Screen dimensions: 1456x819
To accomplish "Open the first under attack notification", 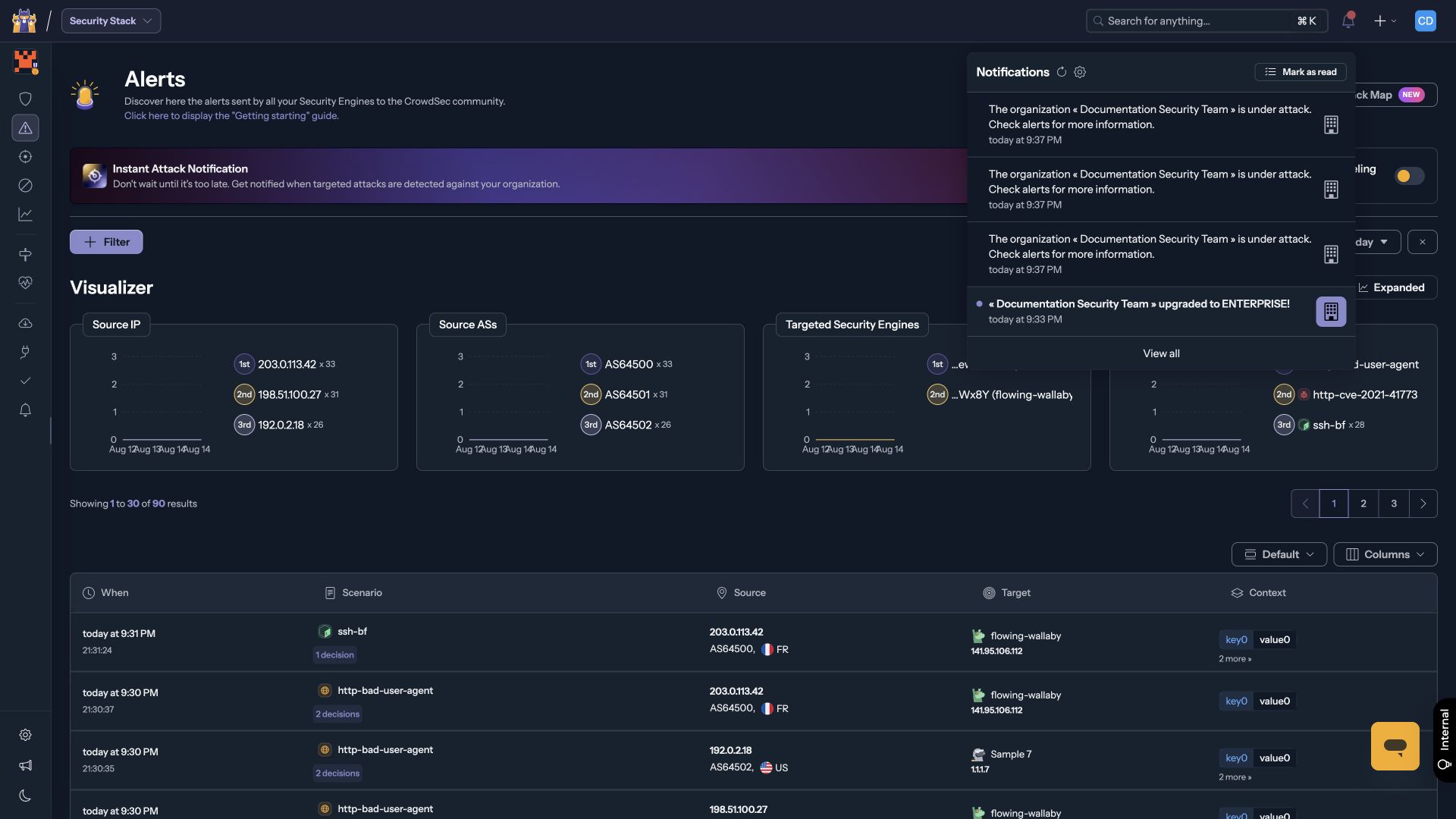I will pyautogui.click(x=1161, y=124).
